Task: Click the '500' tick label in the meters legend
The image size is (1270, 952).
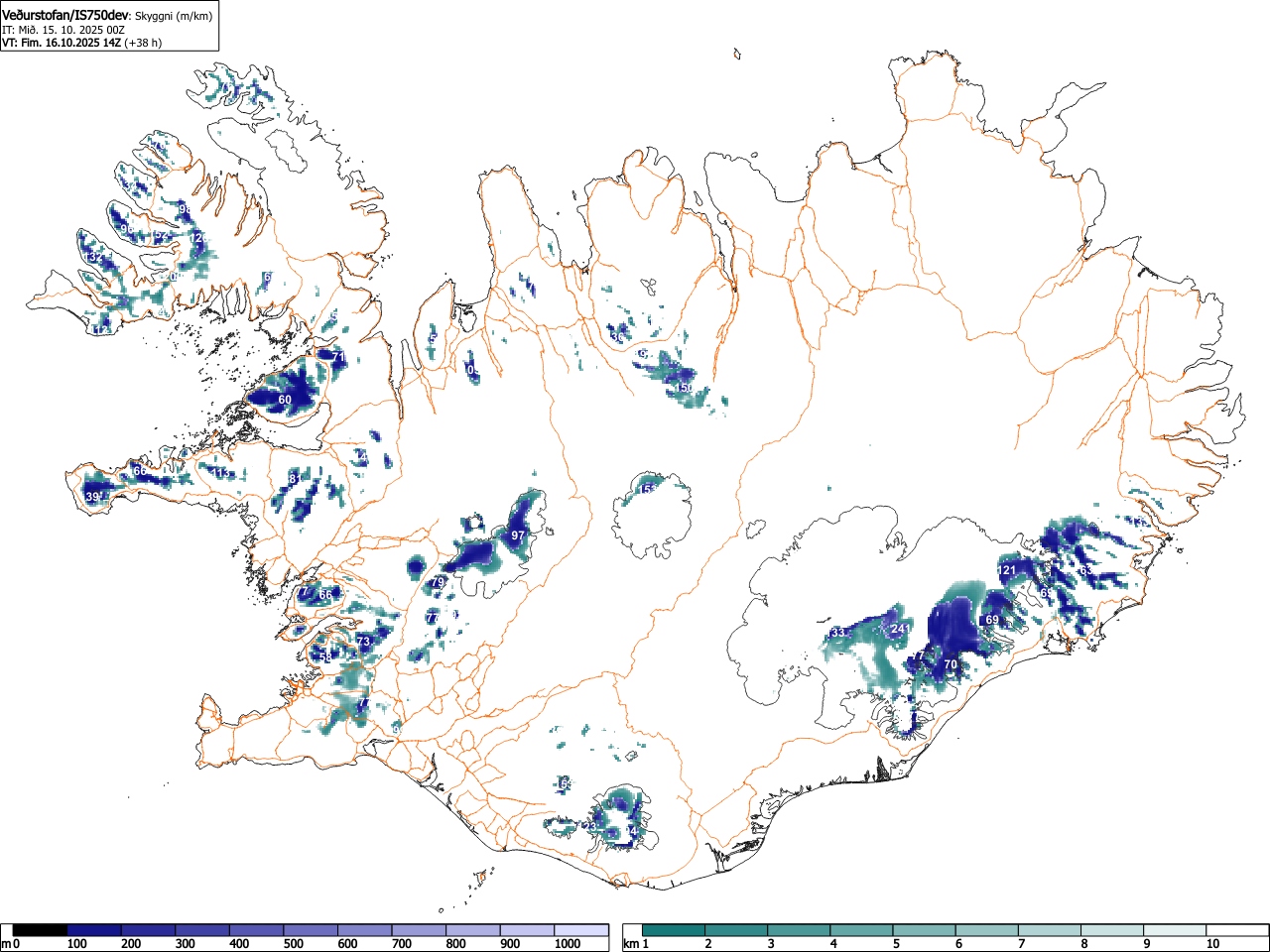Action: (x=293, y=944)
